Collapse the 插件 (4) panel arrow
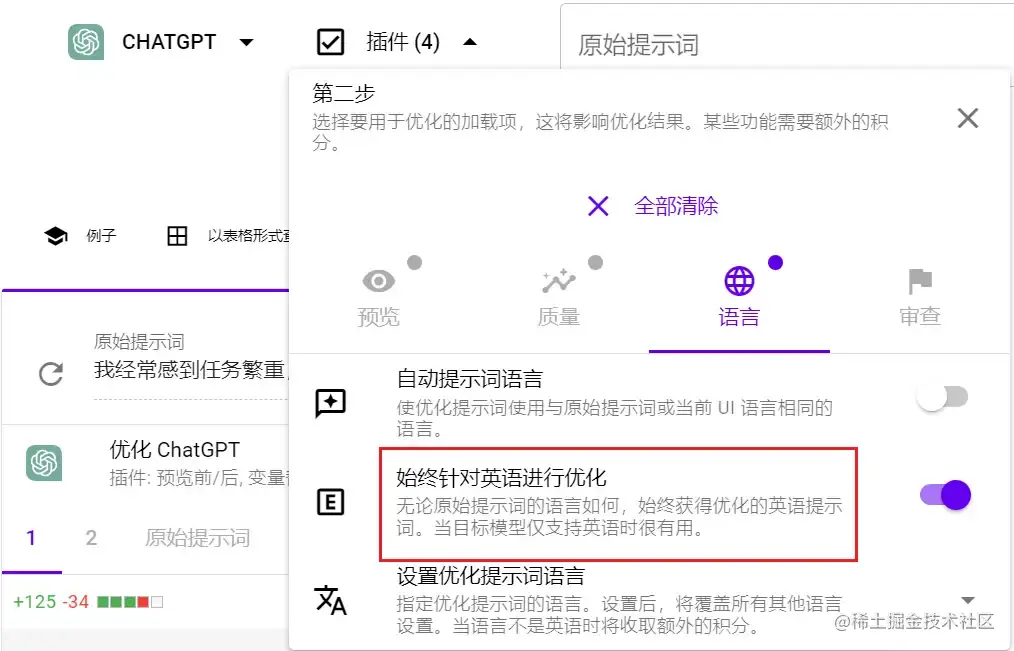Viewport: 1014px width, 651px height. 470,42
